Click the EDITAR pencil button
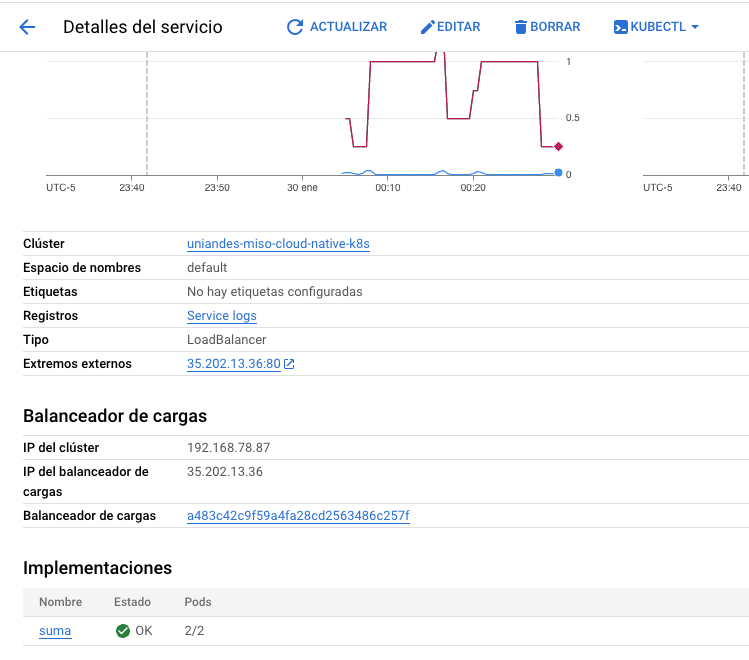The height and width of the screenshot is (660, 749). pyautogui.click(x=450, y=27)
